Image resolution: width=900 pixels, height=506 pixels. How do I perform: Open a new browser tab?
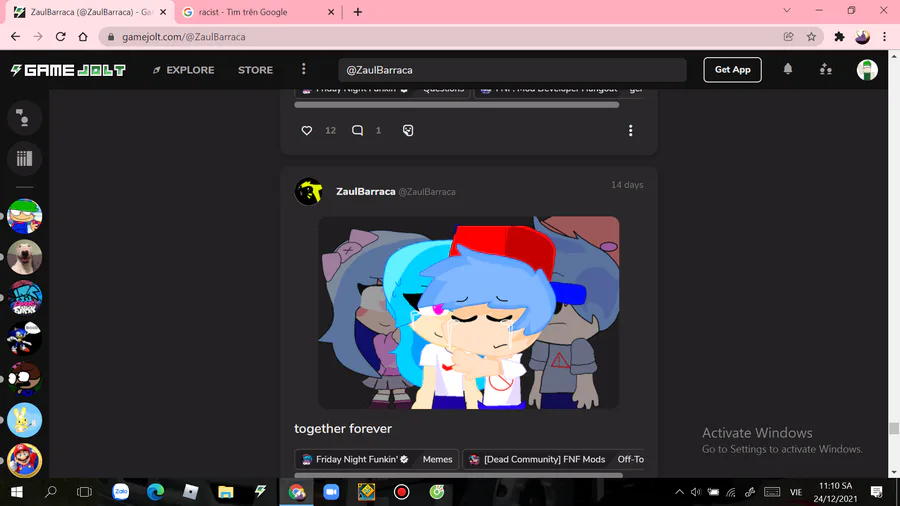click(358, 12)
